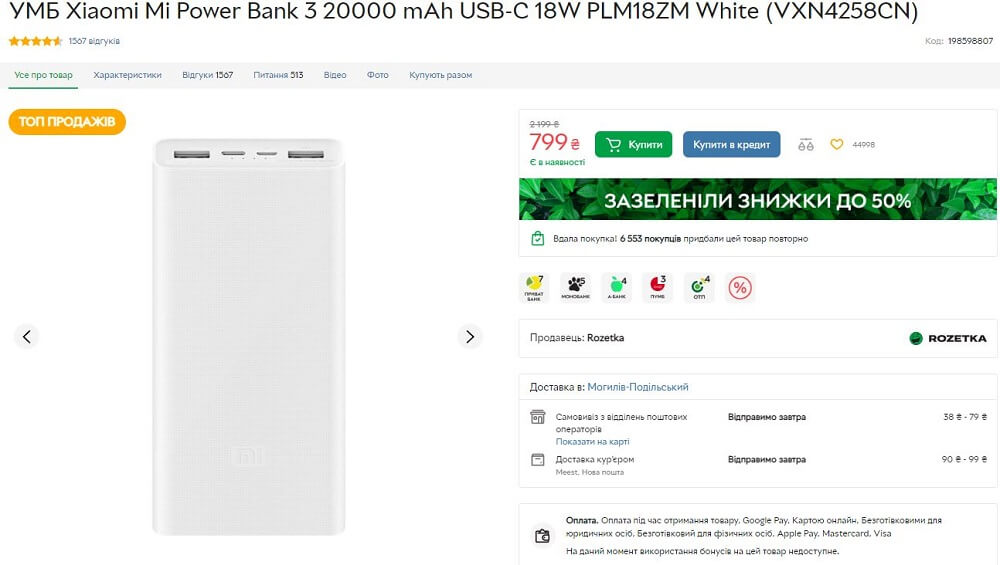Show next product photo with right arrow
This screenshot has height=565, width=1000.
tap(470, 336)
